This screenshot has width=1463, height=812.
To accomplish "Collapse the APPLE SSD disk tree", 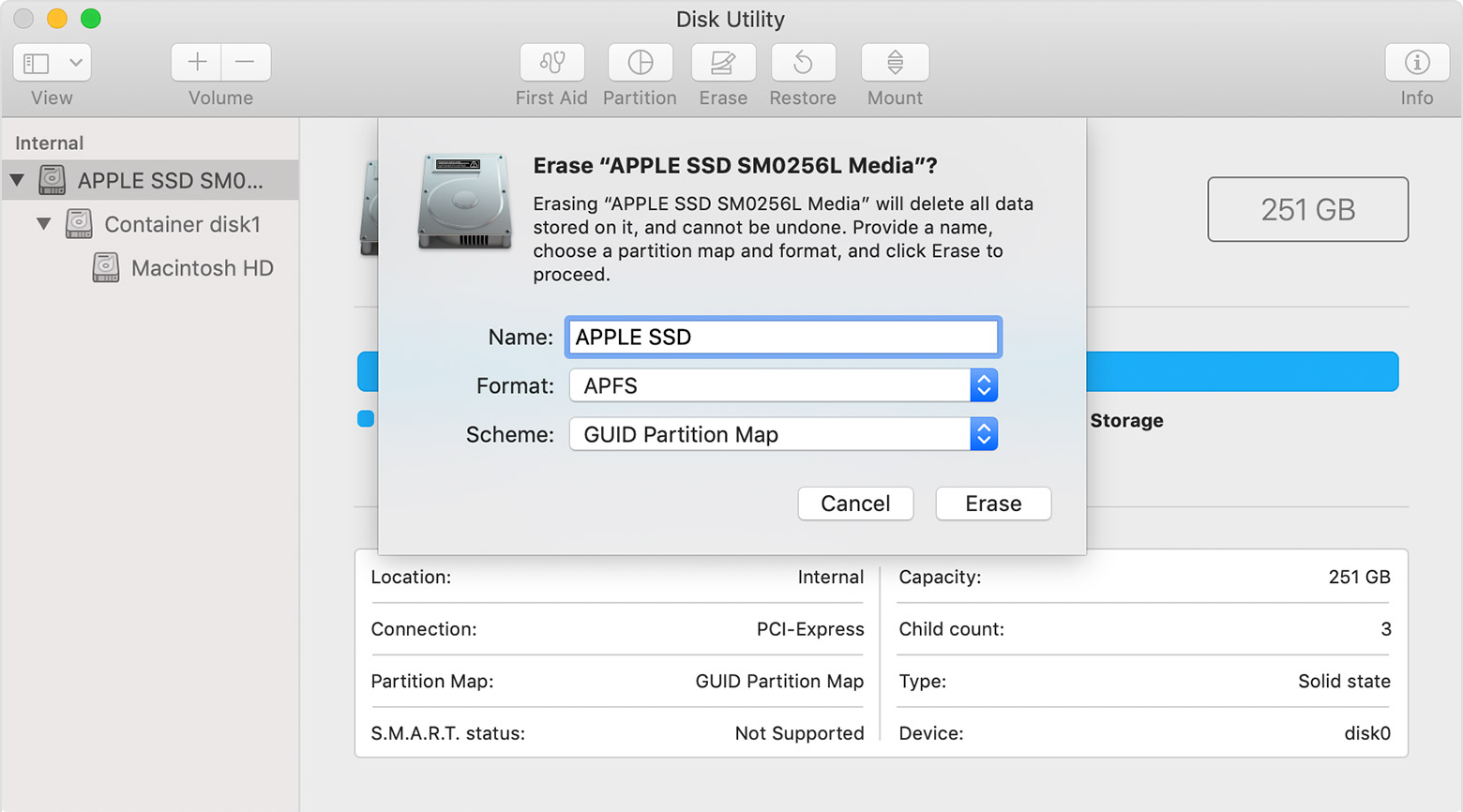I will [x=17, y=180].
